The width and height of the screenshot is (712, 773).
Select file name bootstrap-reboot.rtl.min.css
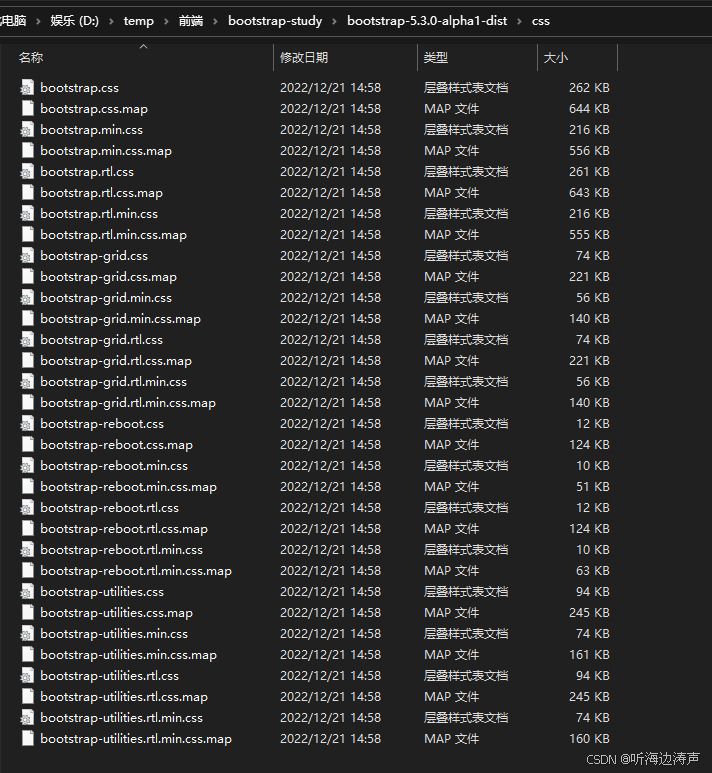pyautogui.click(x=122, y=550)
